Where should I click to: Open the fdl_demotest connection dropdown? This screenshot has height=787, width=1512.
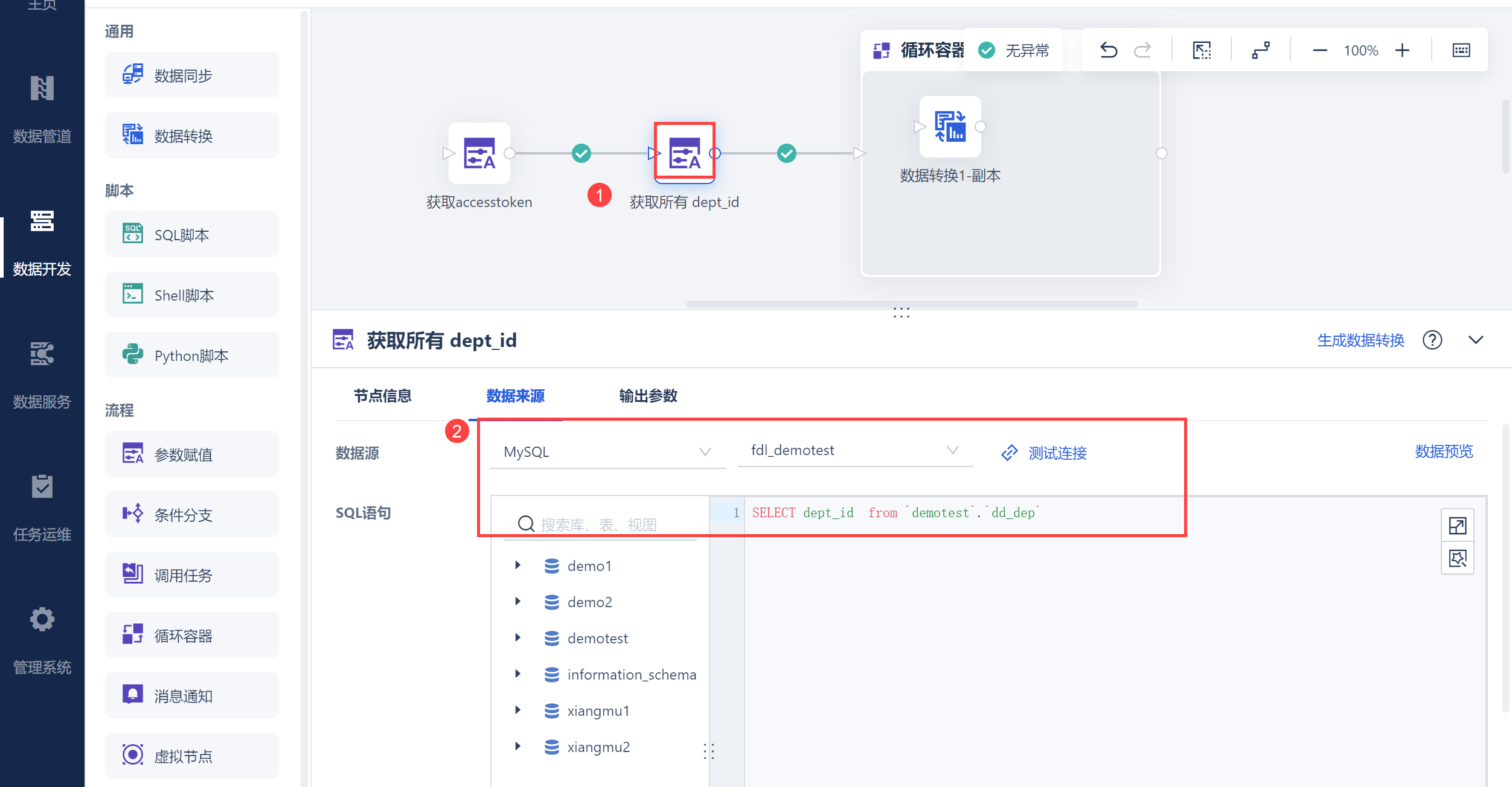tap(854, 450)
